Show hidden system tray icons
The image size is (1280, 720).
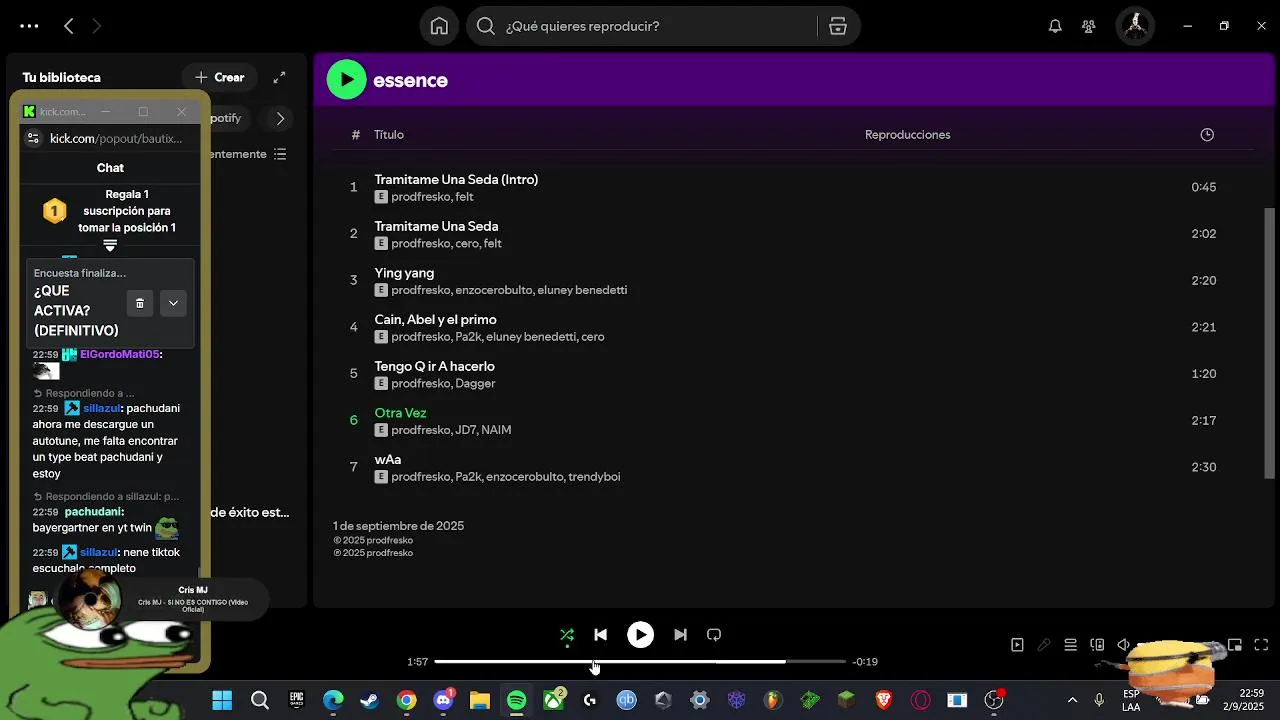[1072, 700]
